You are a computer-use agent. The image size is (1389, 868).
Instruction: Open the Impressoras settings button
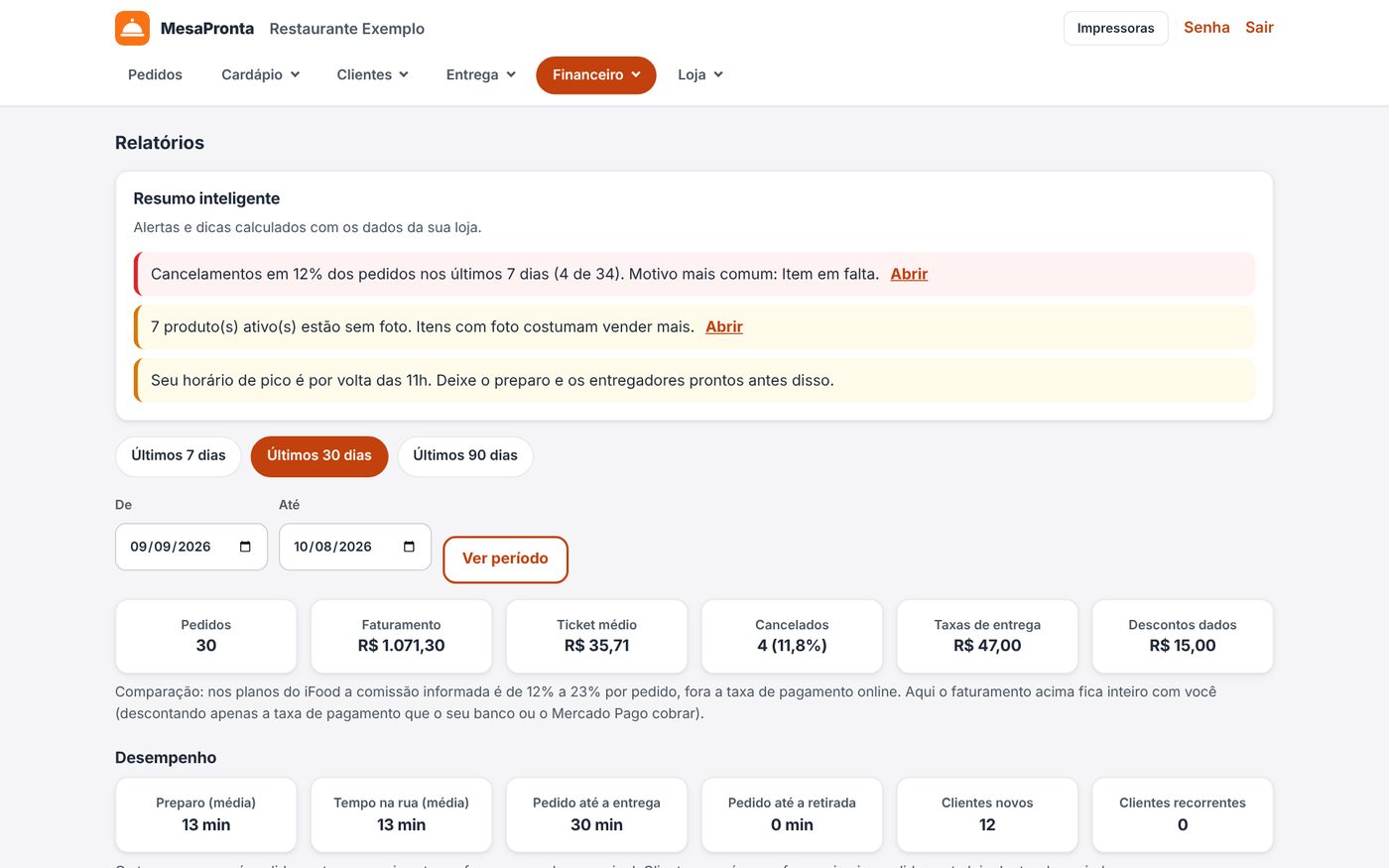(1115, 28)
